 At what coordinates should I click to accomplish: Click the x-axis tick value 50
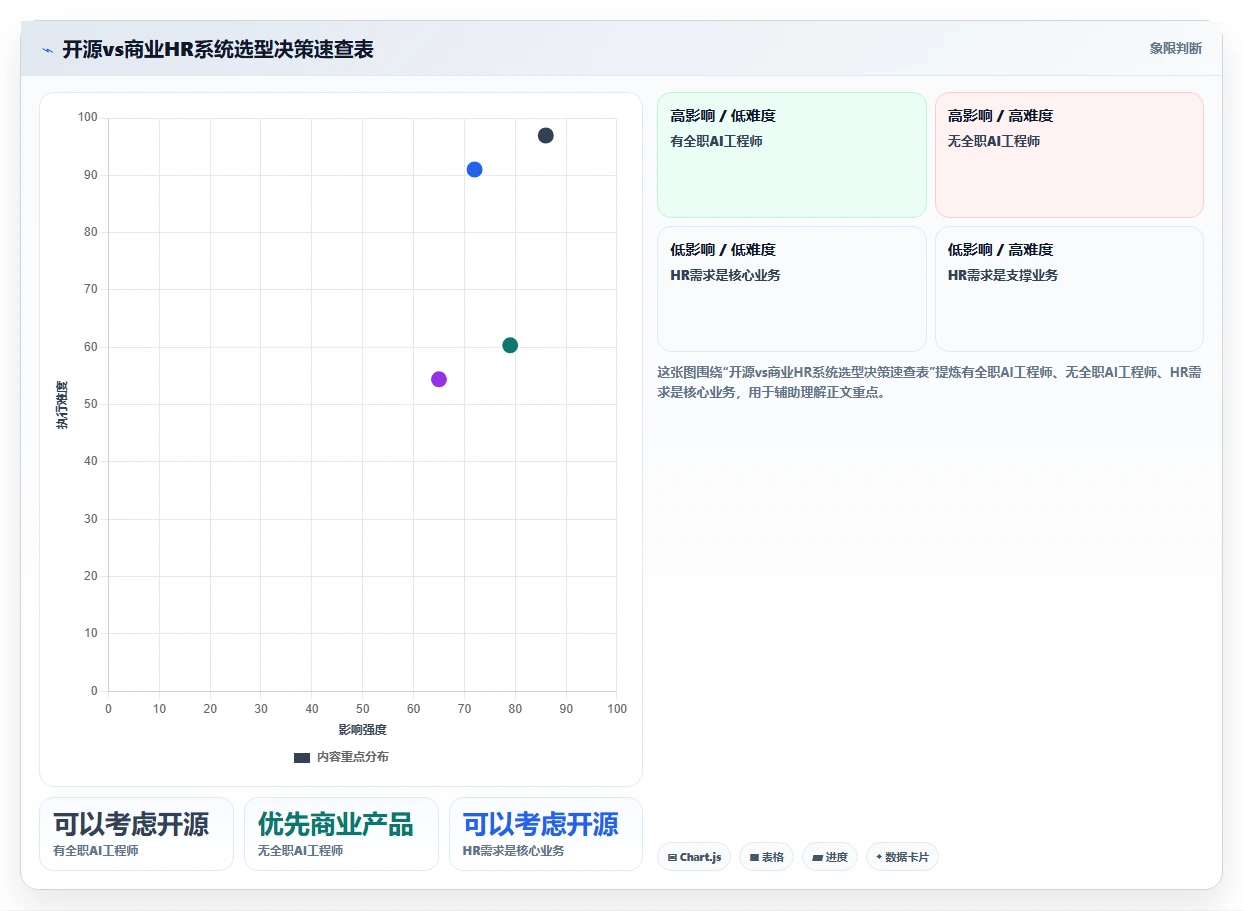[x=363, y=709]
